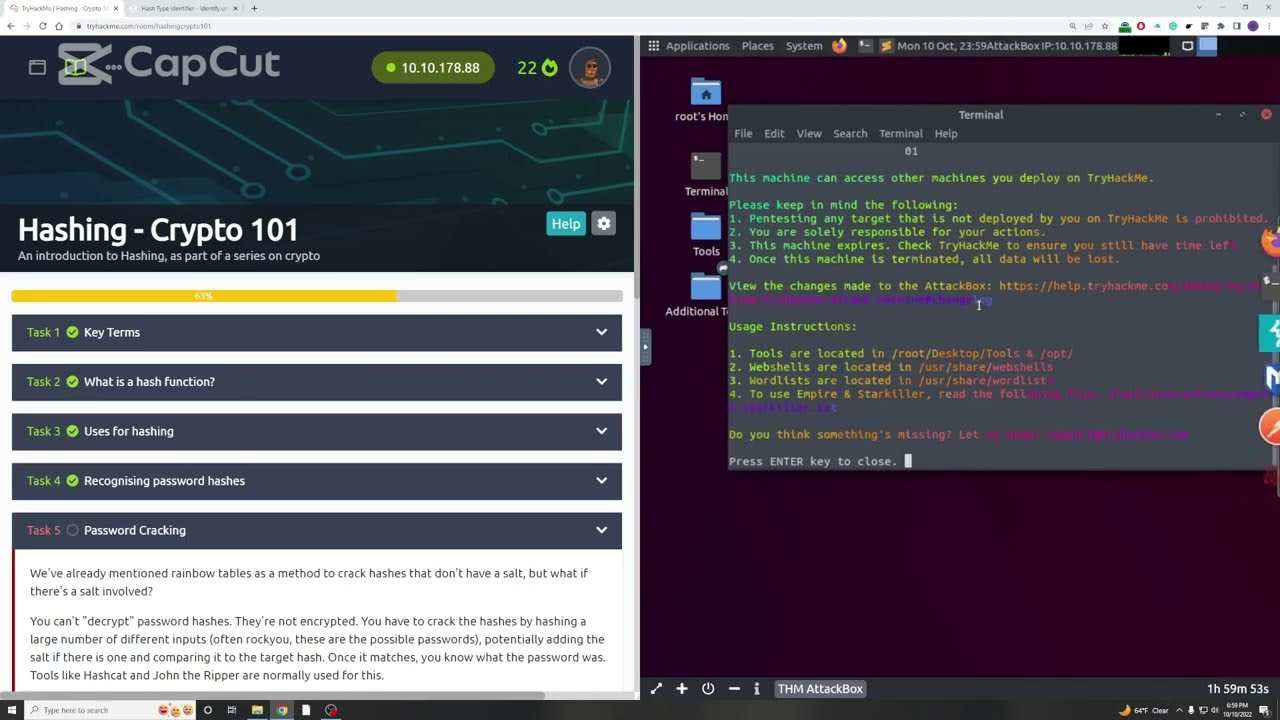Open the Terminal menu in terminal menubar
Viewport: 1280px width, 720px height.
pos(901,134)
